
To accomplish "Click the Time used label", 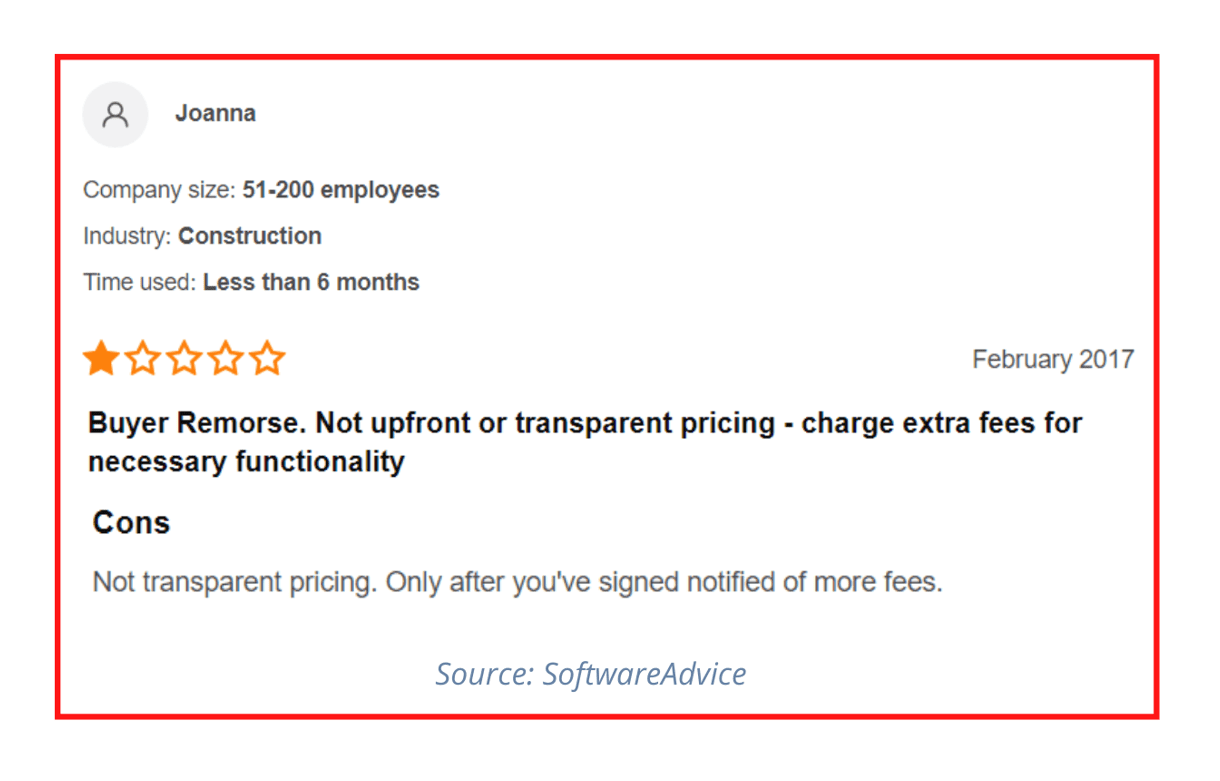I will (140, 282).
